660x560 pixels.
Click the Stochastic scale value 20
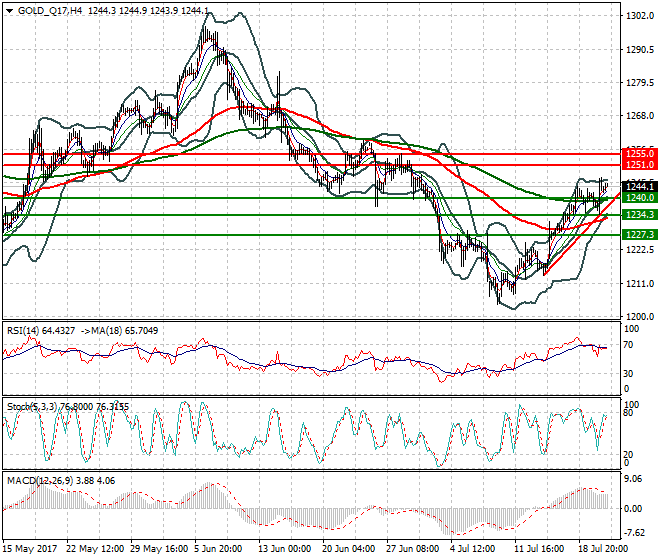[628, 454]
